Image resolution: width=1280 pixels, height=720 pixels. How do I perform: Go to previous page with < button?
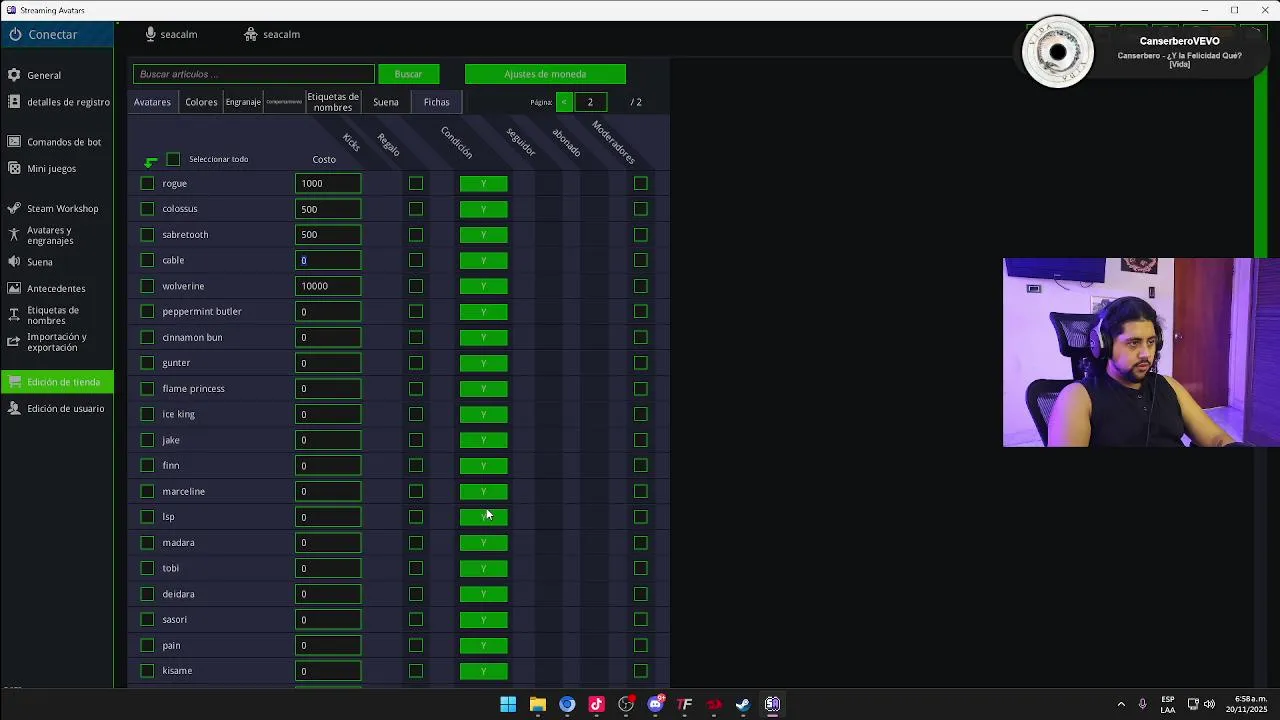tap(564, 102)
